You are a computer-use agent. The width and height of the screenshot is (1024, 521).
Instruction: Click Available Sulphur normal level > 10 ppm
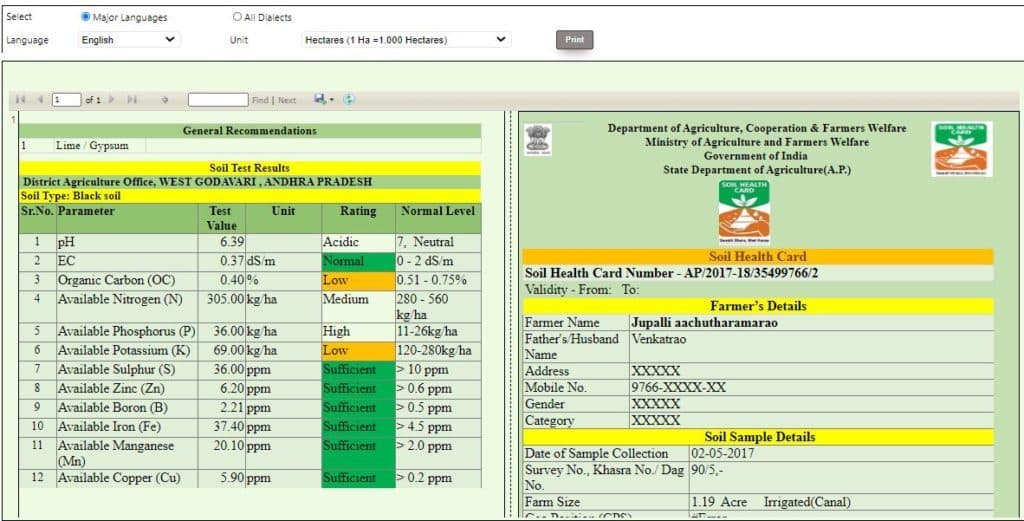423,370
